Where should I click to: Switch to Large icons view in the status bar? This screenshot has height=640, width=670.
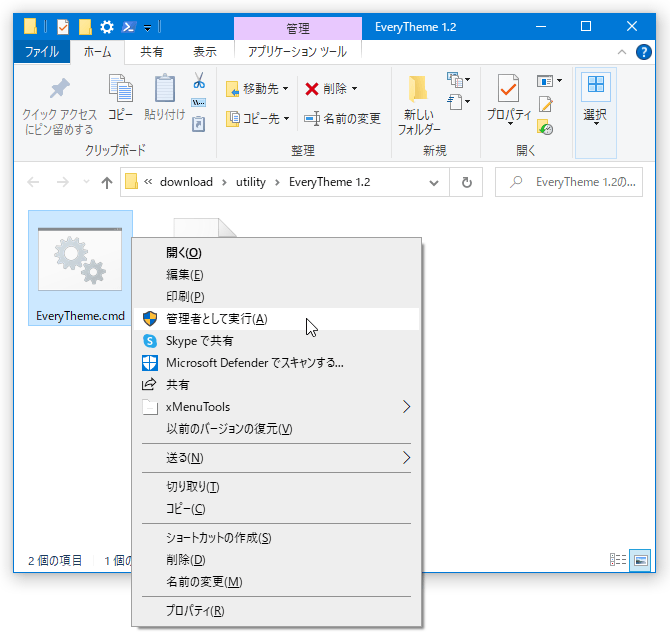(x=640, y=560)
